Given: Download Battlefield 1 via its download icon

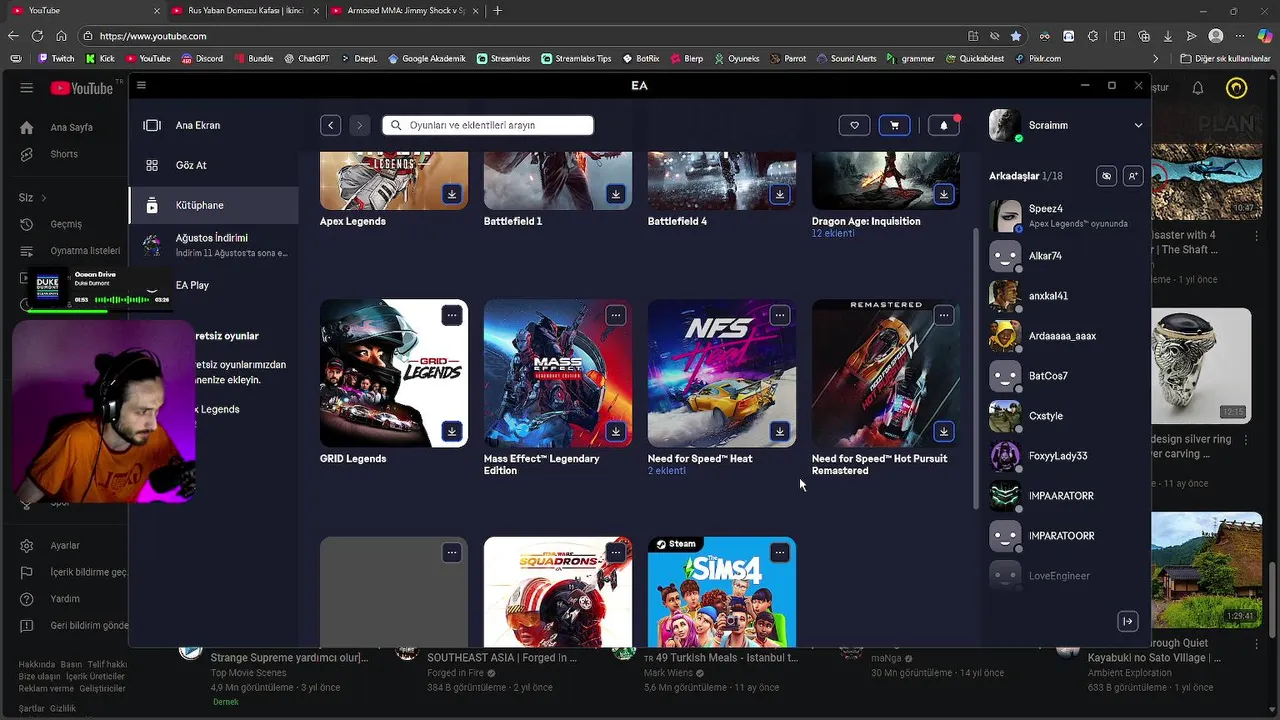Looking at the screenshot, I should pos(616,194).
